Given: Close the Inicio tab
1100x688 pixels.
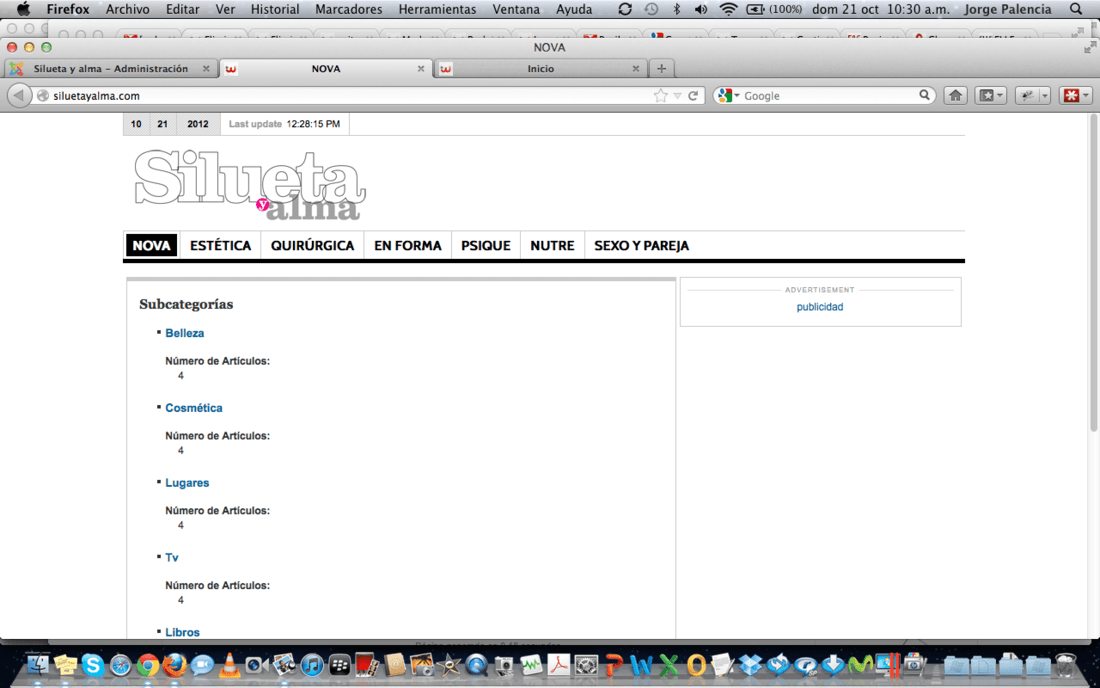Looking at the screenshot, I should click(636, 69).
